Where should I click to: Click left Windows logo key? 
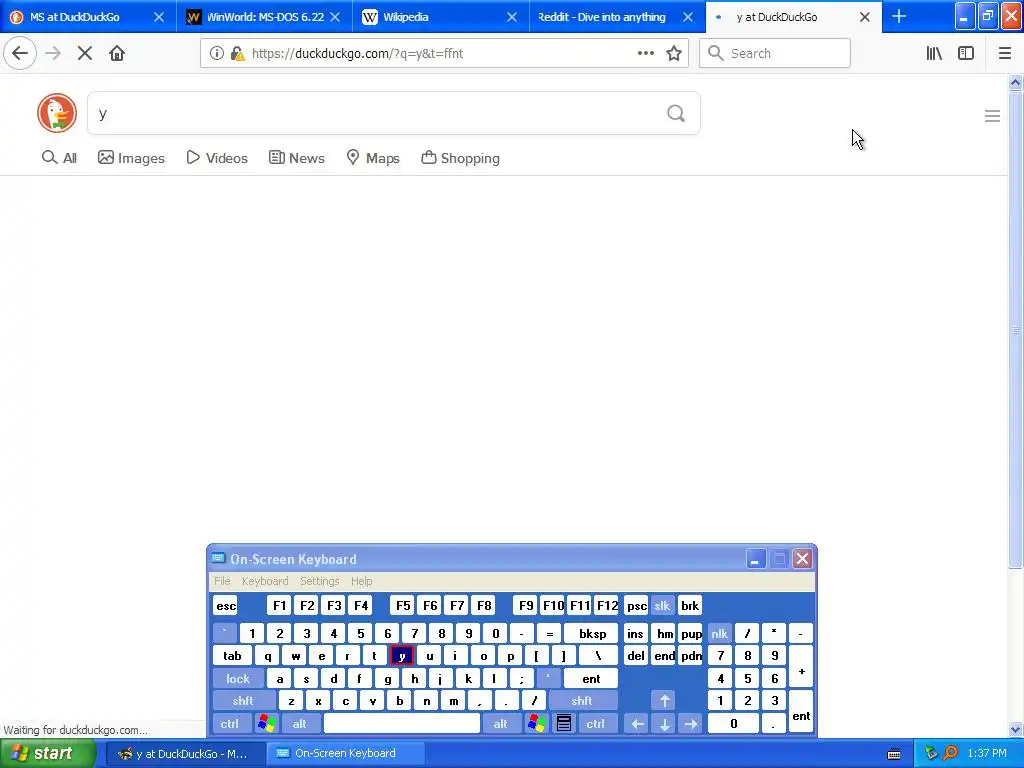point(266,724)
